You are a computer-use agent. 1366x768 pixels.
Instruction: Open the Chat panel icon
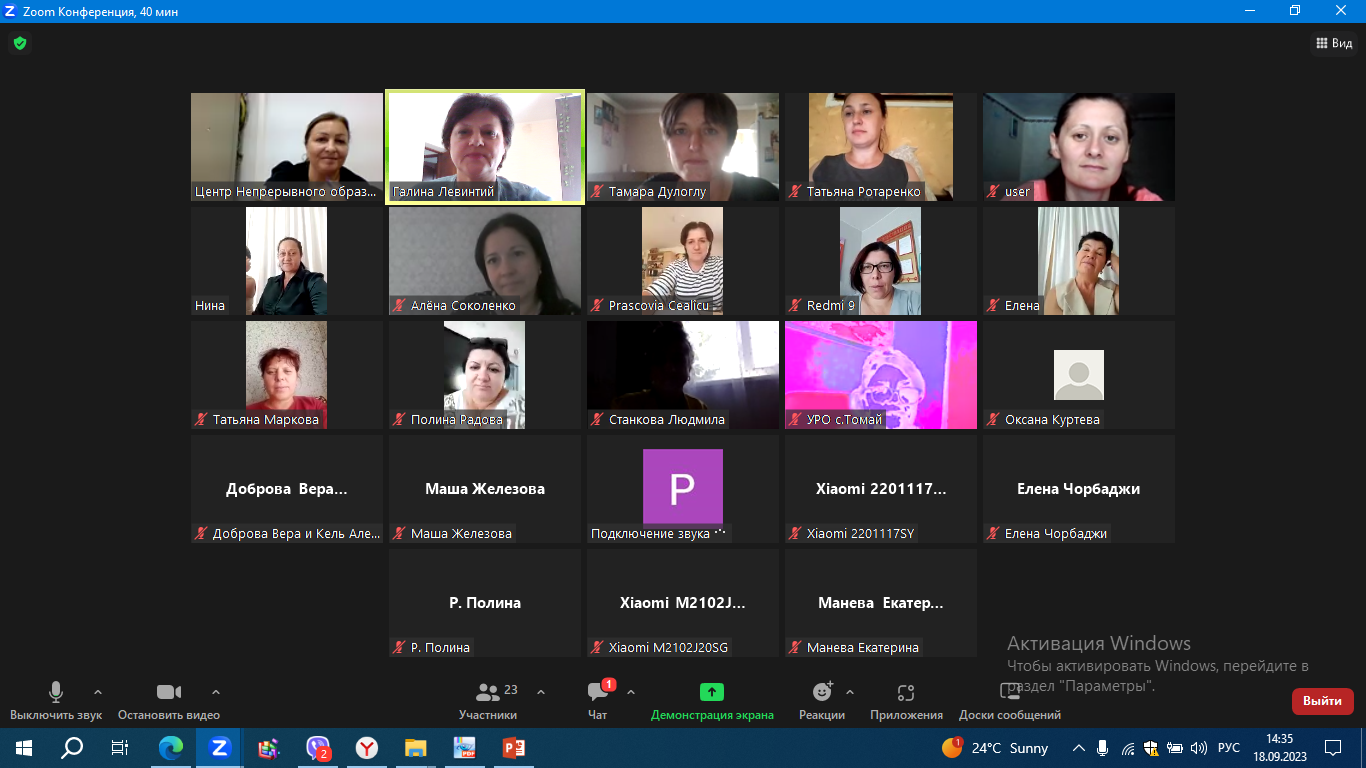[x=598, y=692]
